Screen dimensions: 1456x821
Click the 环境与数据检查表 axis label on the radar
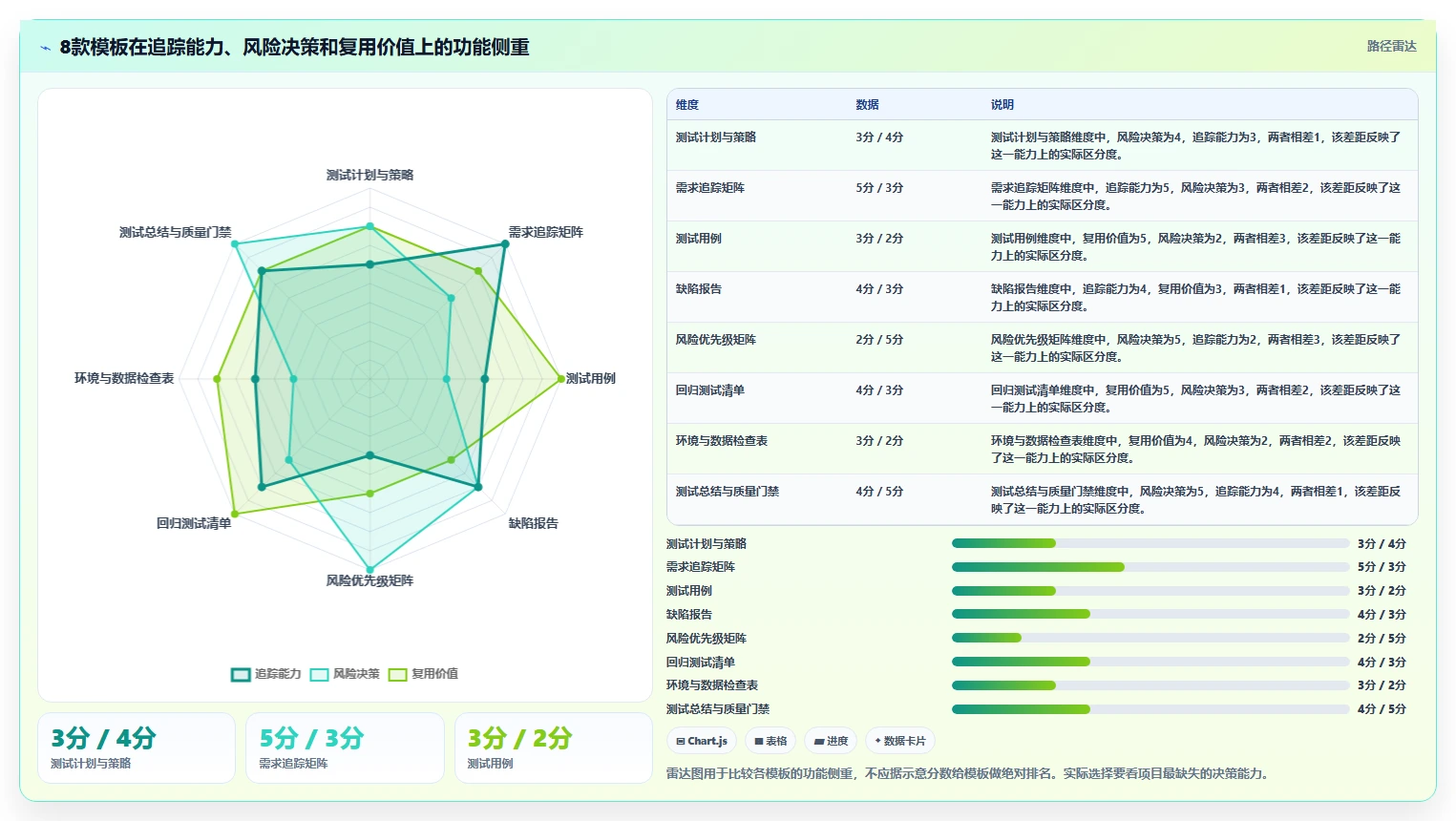(124, 379)
